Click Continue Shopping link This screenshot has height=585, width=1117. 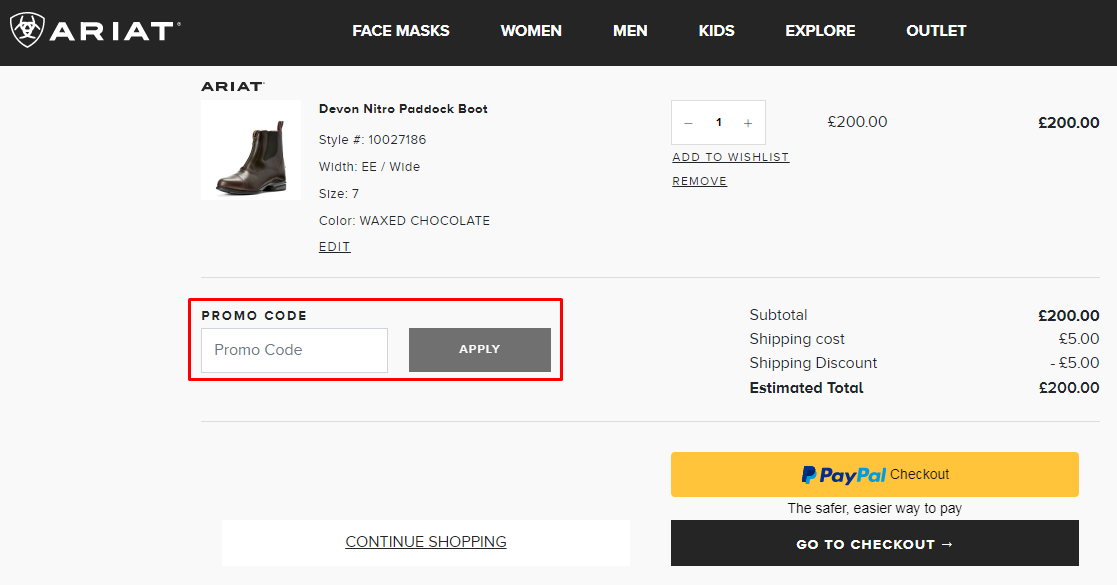coord(426,542)
